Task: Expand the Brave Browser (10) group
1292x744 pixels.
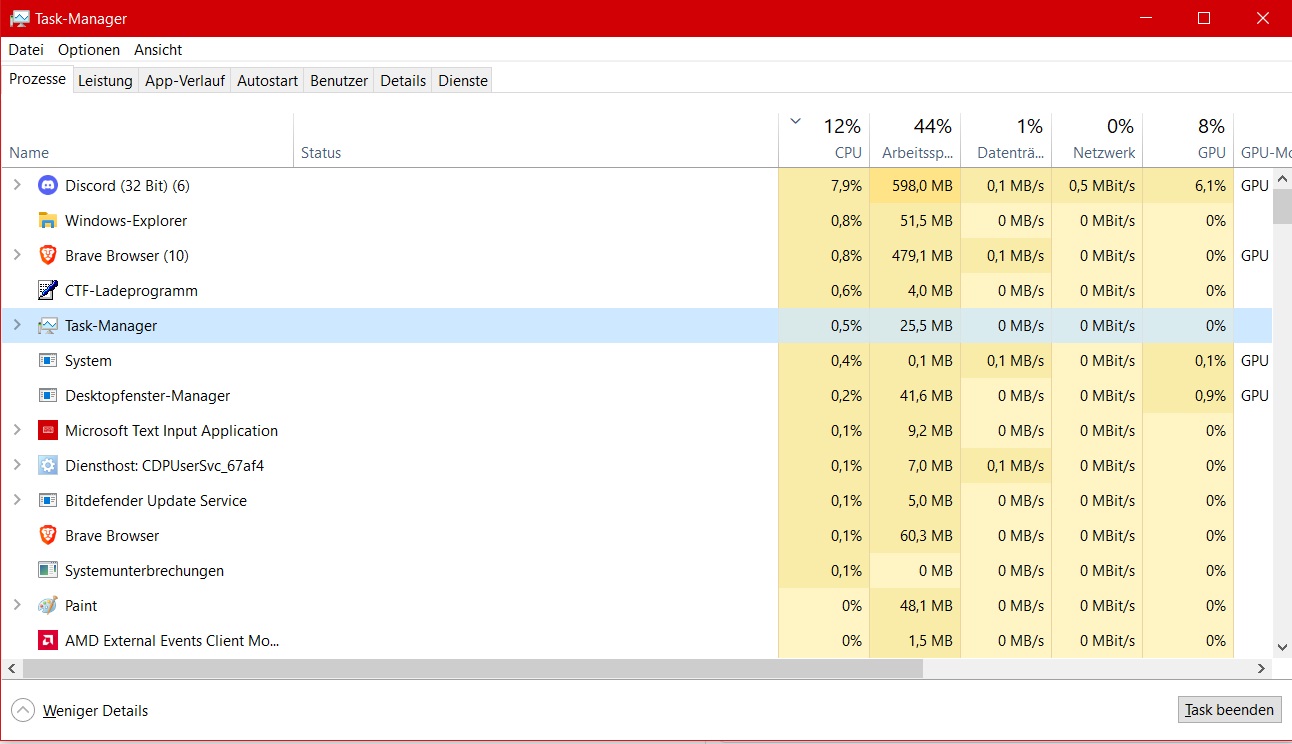Action: (16, 255)
